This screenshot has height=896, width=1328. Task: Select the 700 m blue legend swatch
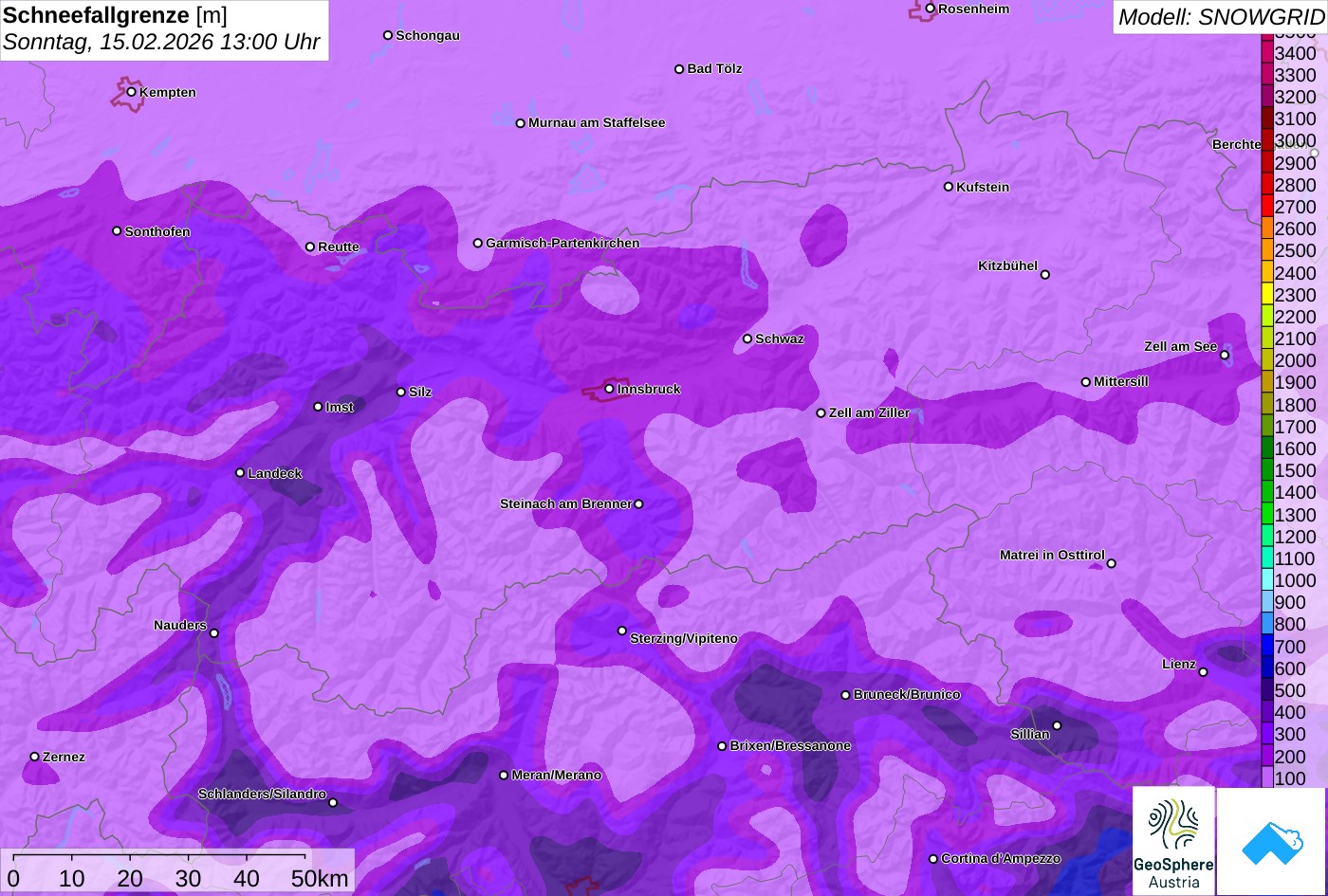tap(1266, 647)
